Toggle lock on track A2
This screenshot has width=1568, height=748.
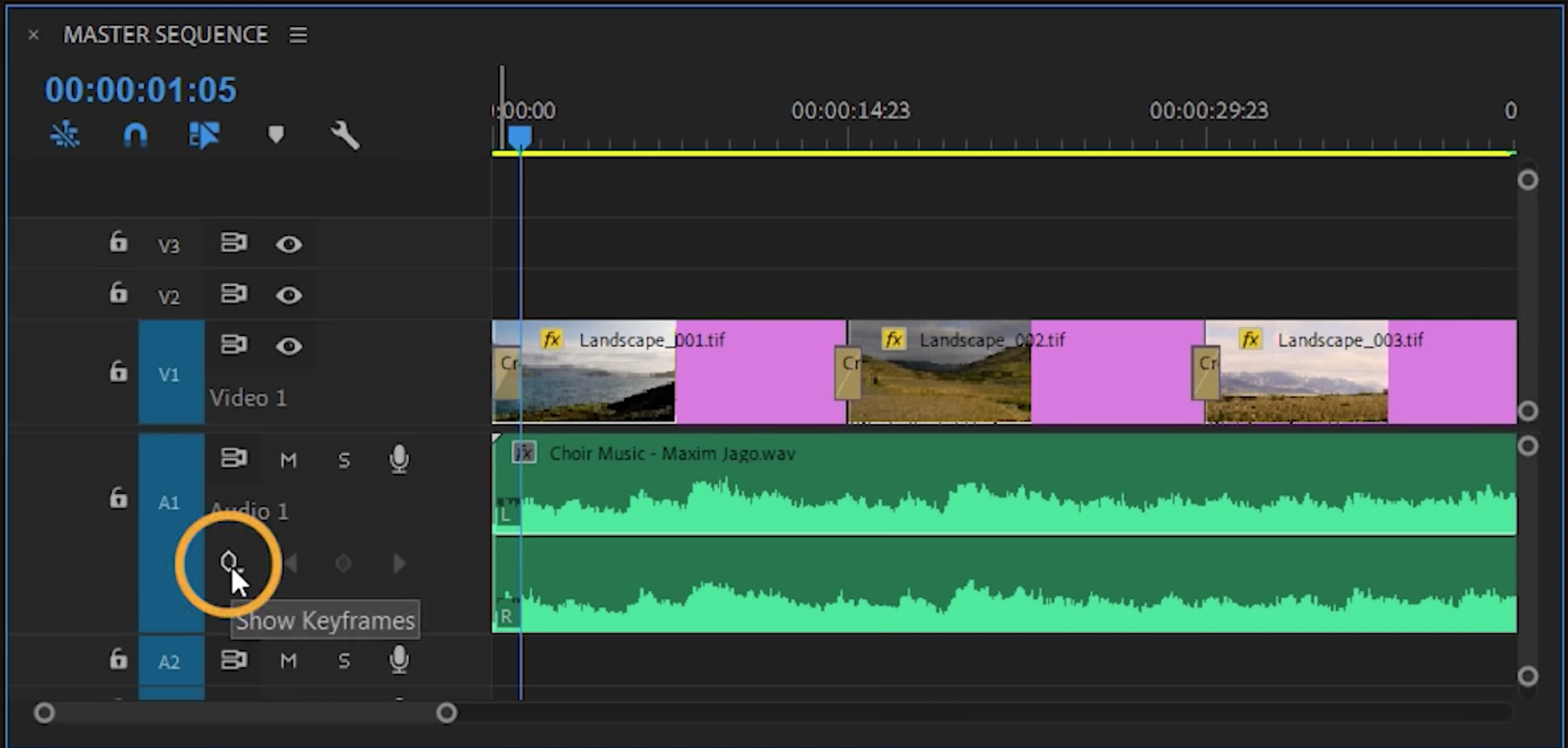click(x=118, y=659)
